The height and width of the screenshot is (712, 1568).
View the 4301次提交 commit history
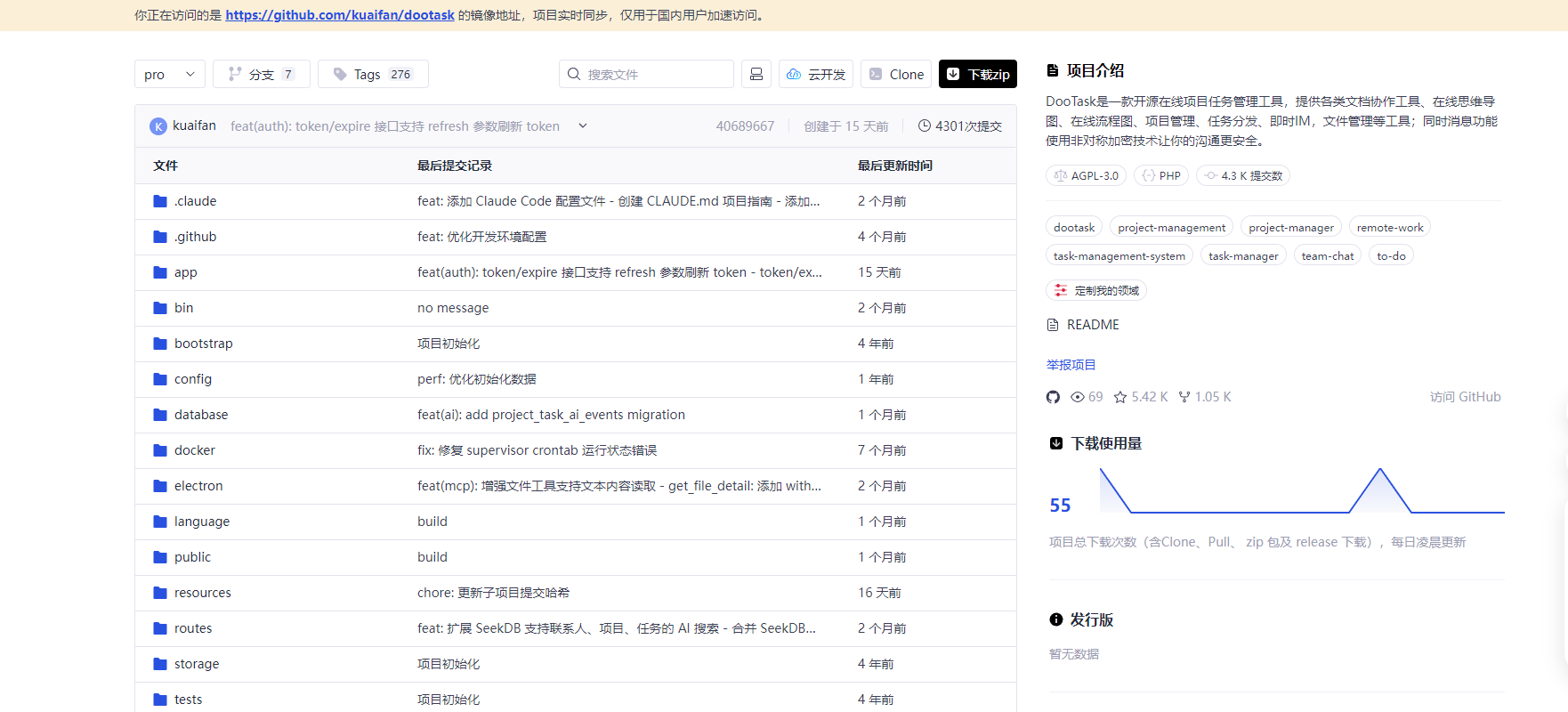pyautogui.click(x=960, y=126)
